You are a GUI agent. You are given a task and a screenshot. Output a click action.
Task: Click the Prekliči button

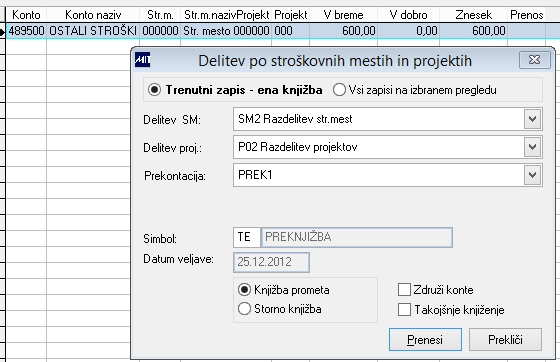click(505, 340)
